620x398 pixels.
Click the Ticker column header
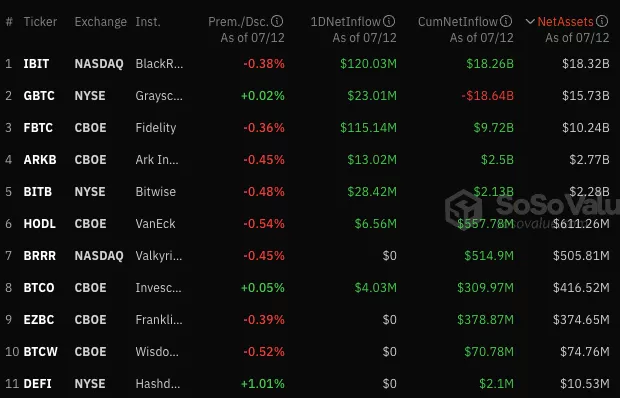(x=40, y=22)
